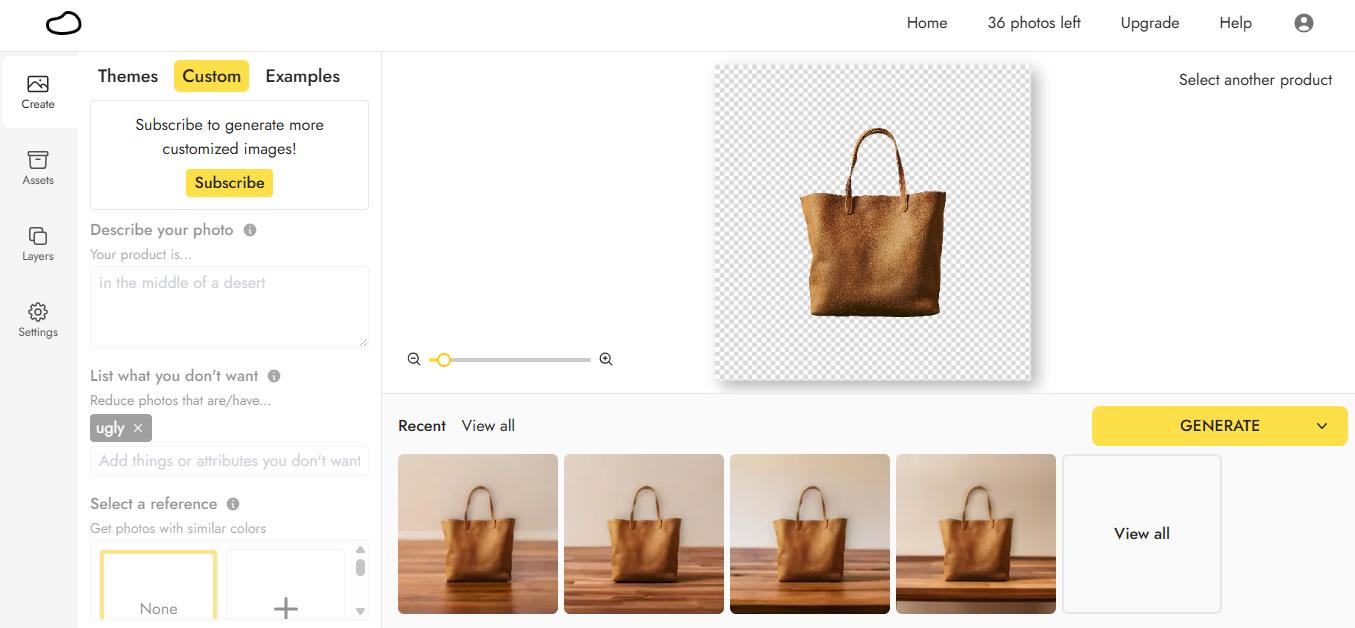Image resolution: width=1355 pixels, height=628 pixels.
Task: Click the 'Add things or attributes' input field
Action: [x=229, y=461]
